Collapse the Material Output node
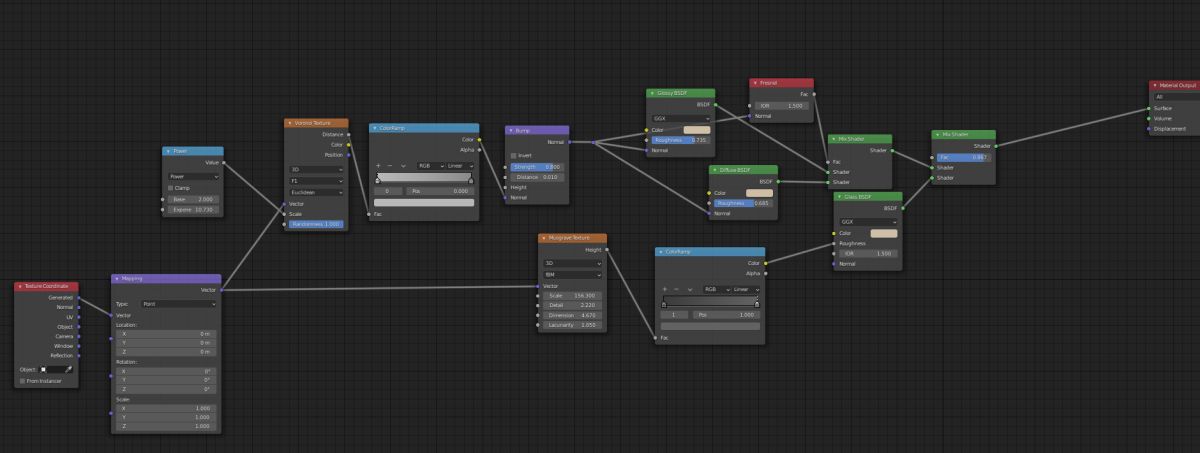Viewport: 1200px width, 453px height. pos(1155,86)
